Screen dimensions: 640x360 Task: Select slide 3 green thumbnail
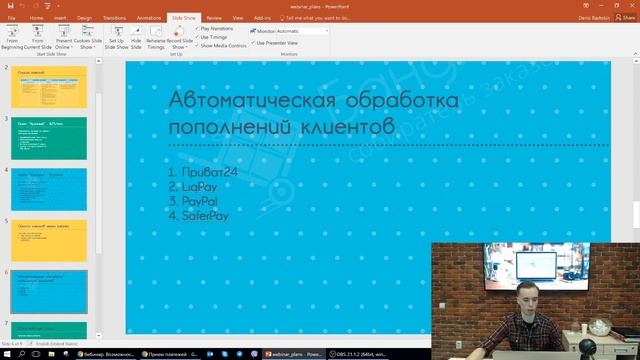(49, 138)
